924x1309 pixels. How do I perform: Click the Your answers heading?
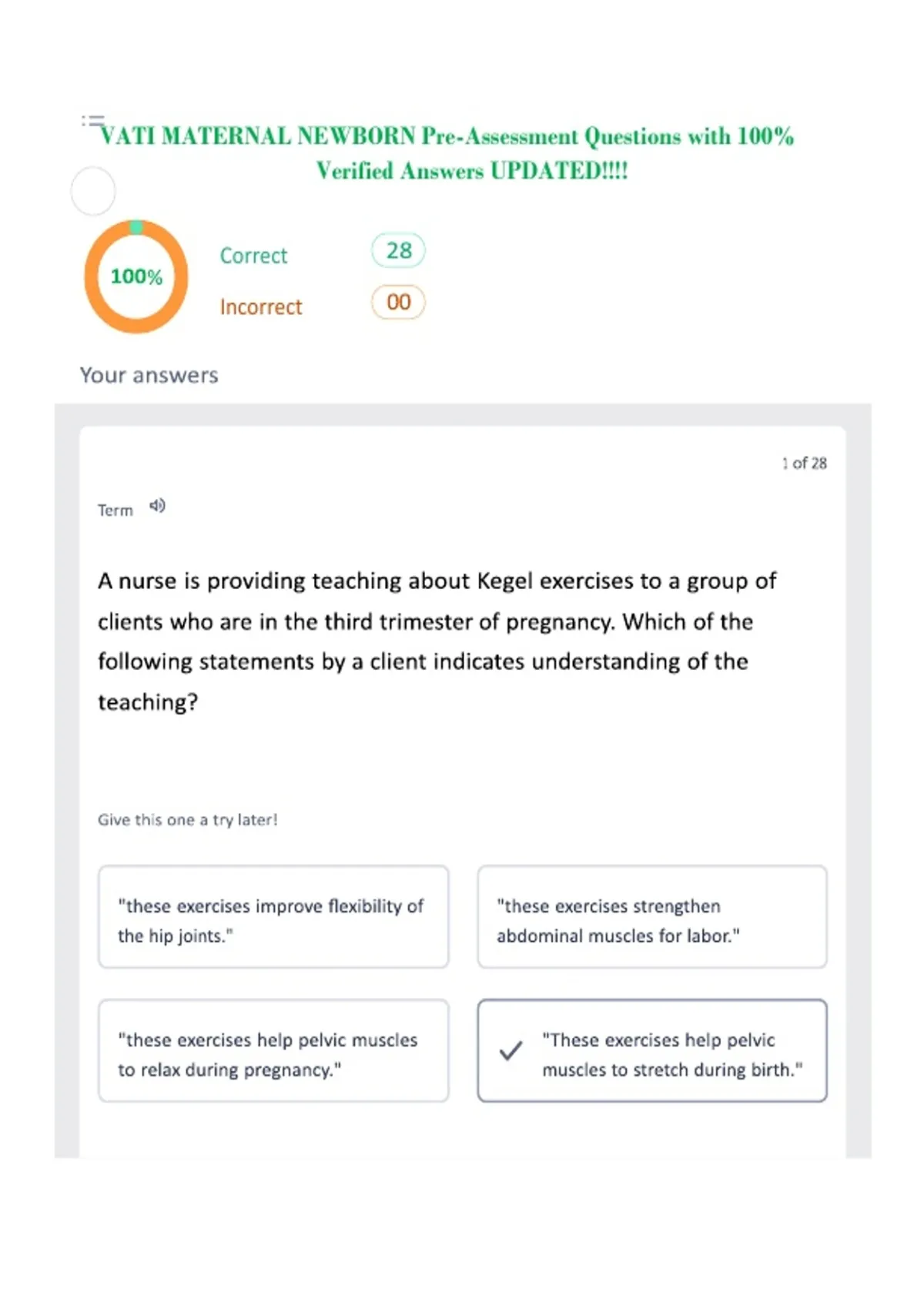pos(149,376)
